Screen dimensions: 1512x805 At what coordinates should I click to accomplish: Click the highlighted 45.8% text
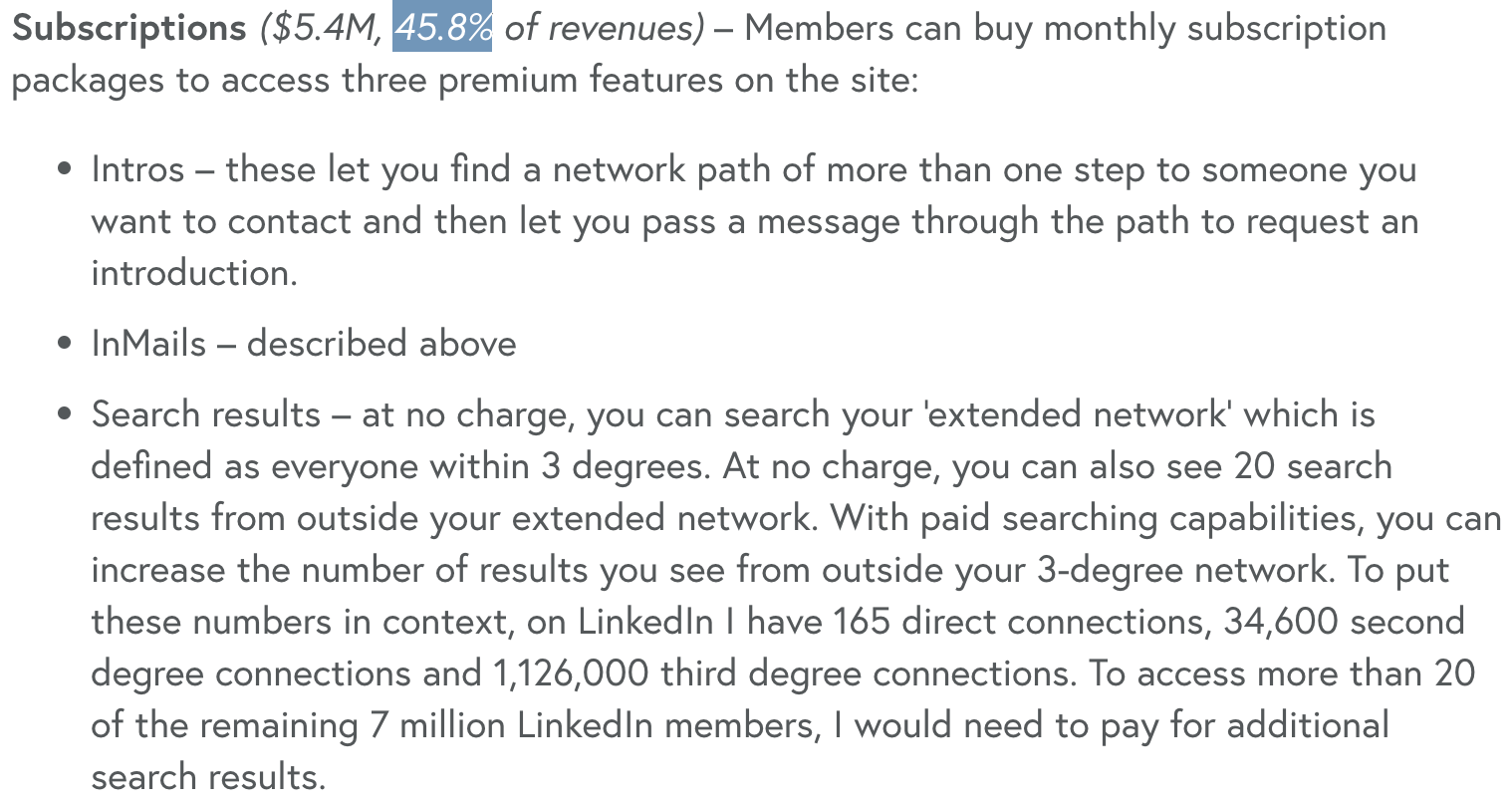pyautogui.click(x=443, y=28)
